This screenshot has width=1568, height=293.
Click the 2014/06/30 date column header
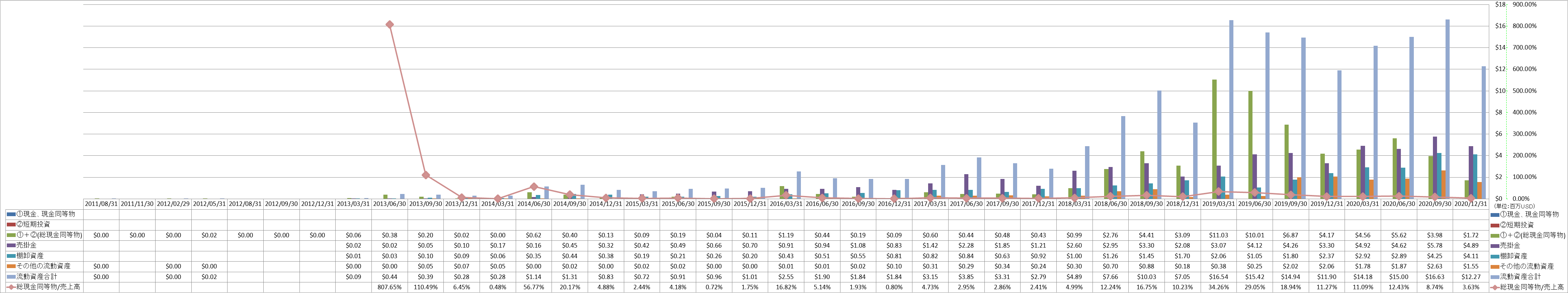click(533, 204)
